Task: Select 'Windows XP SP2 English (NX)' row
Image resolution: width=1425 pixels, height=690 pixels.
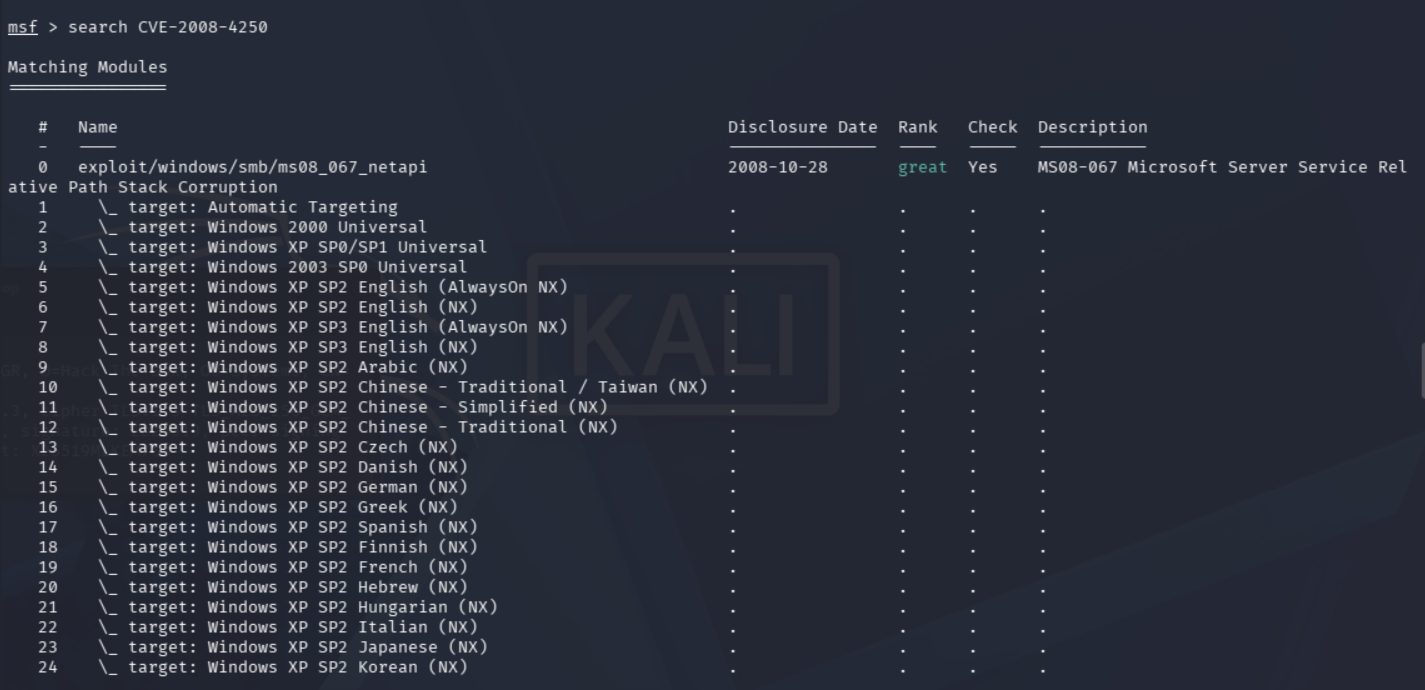Action: pos(288,307)
